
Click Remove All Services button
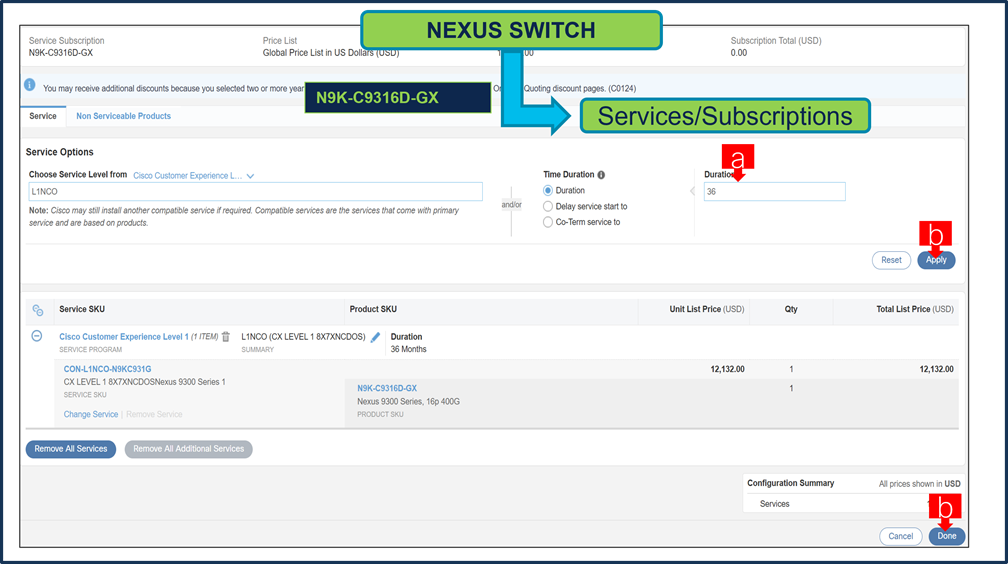pyautogui.click(x=71, y=449)
